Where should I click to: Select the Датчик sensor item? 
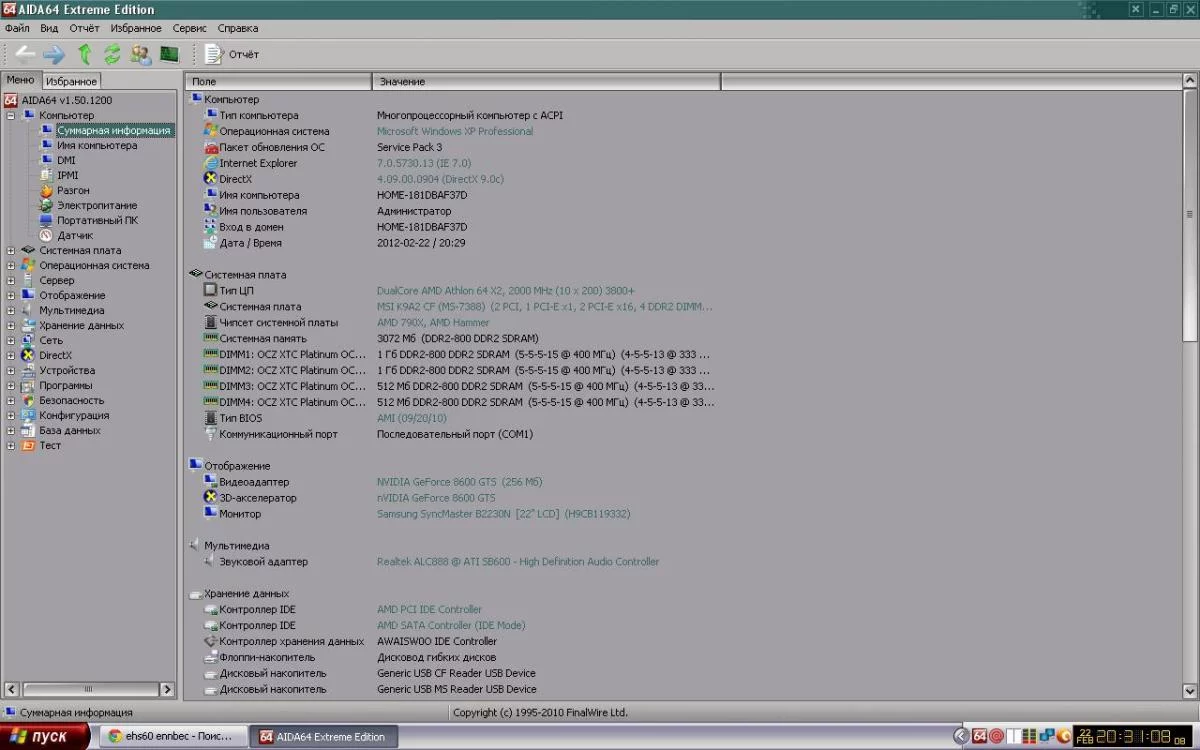pyautogui.click(x=74, y=235)
